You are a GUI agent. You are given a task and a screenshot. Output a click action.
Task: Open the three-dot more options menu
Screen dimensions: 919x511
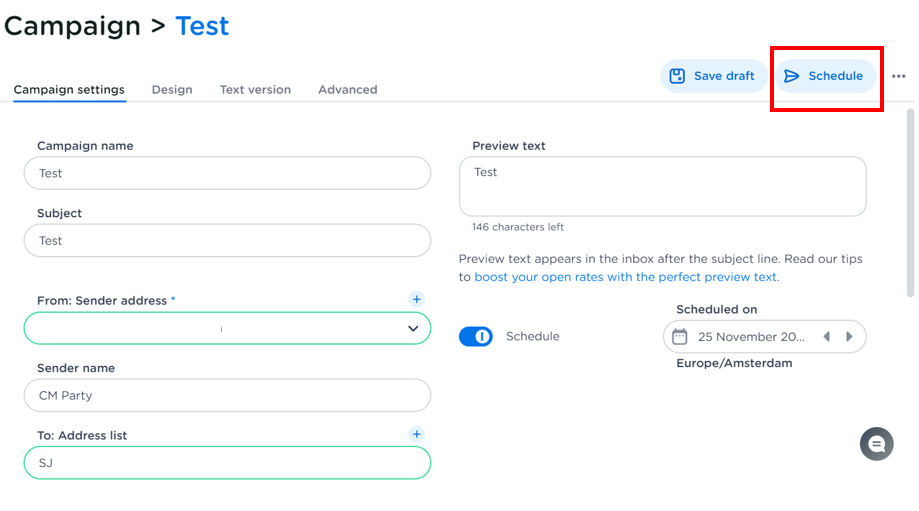(898, 76)
